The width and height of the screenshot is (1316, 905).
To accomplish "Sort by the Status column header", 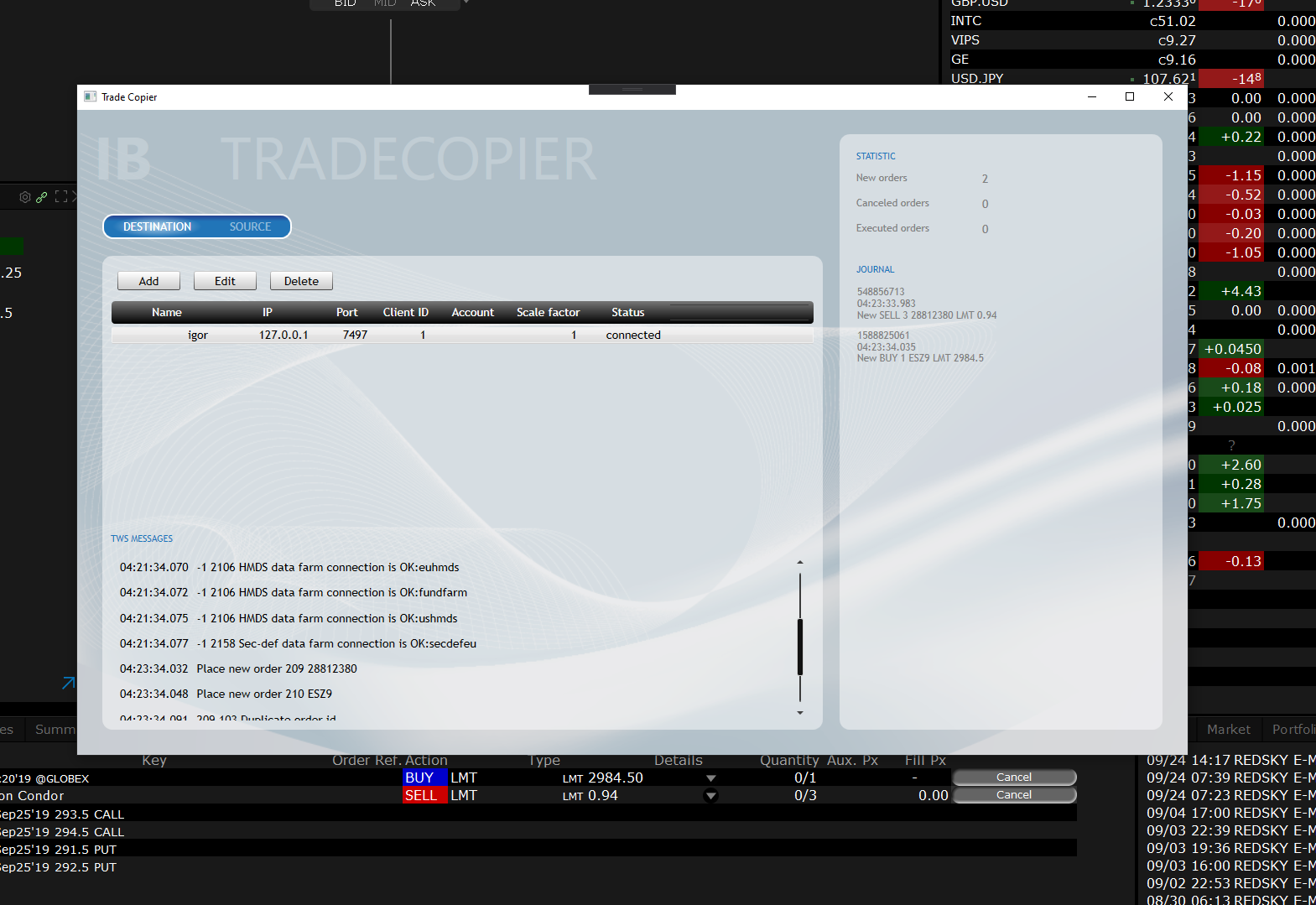I will [627, 312].
